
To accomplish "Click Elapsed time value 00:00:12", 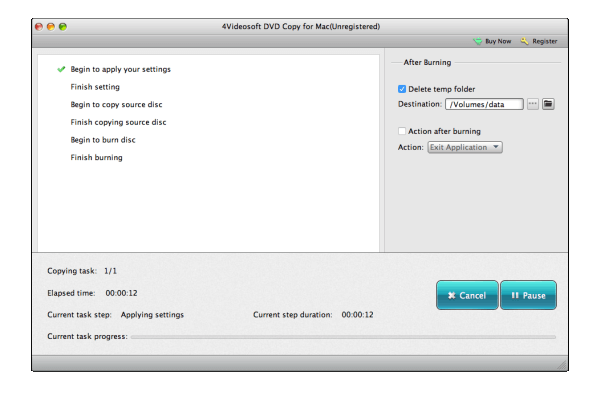I will point(121,293).
